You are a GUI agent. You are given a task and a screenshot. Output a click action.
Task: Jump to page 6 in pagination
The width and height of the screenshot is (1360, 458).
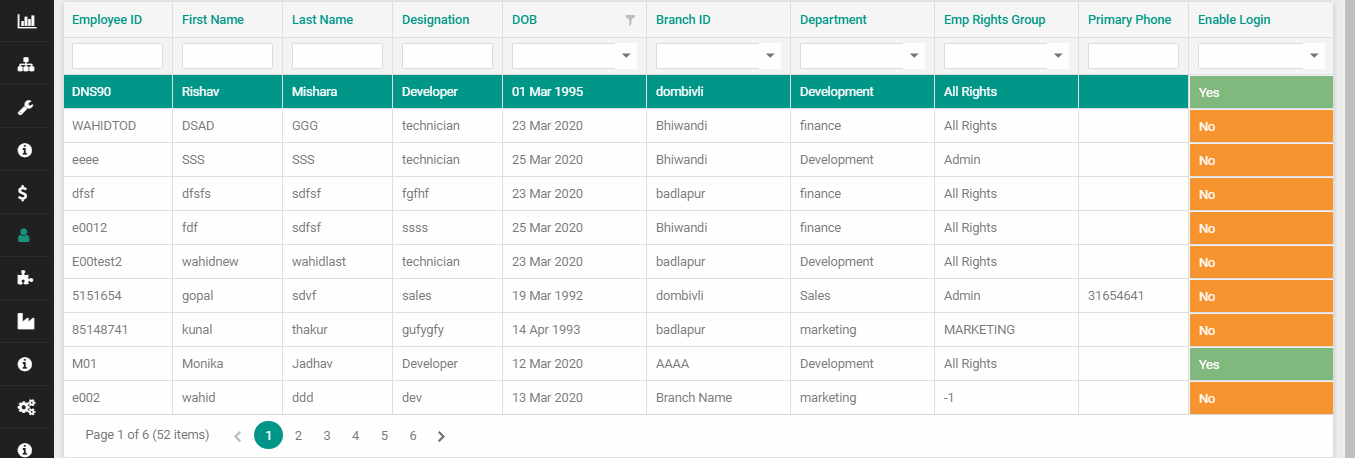412,436
